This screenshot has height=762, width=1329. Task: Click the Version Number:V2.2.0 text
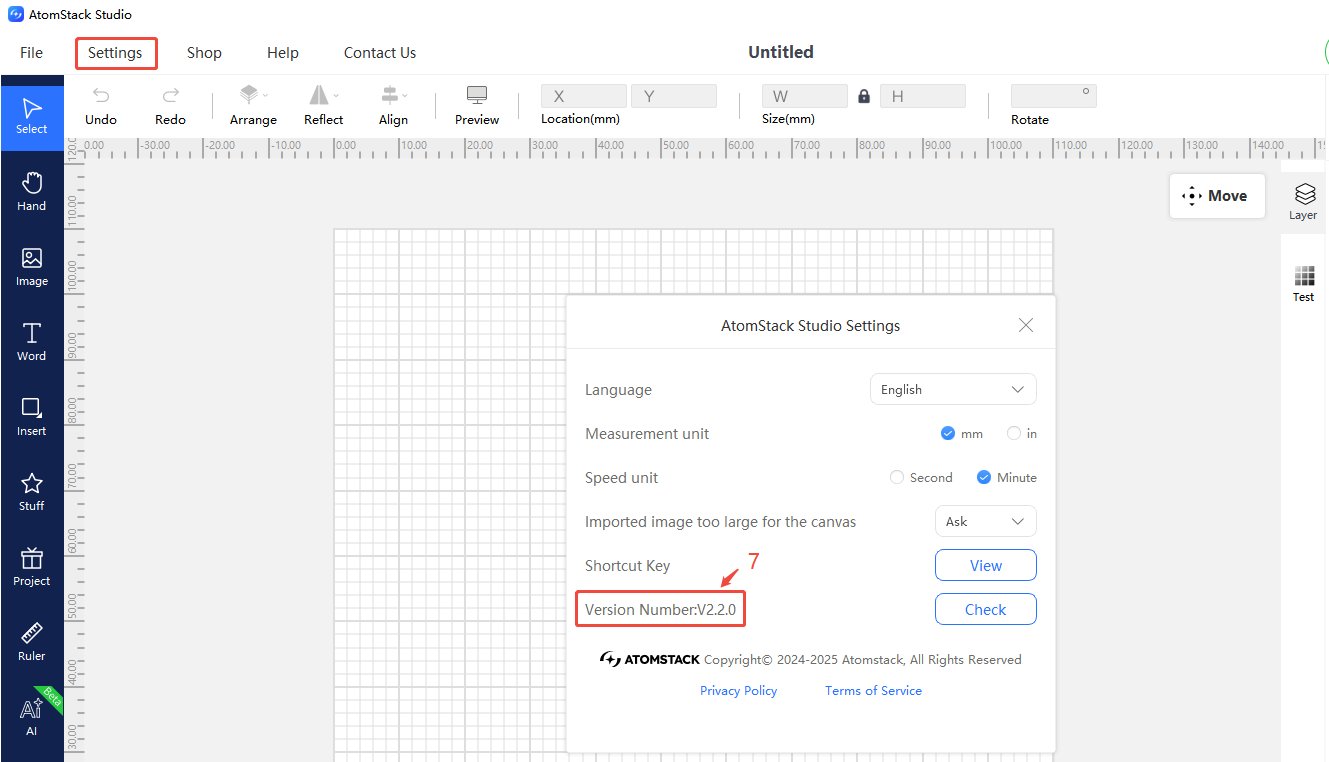(660, 610)
